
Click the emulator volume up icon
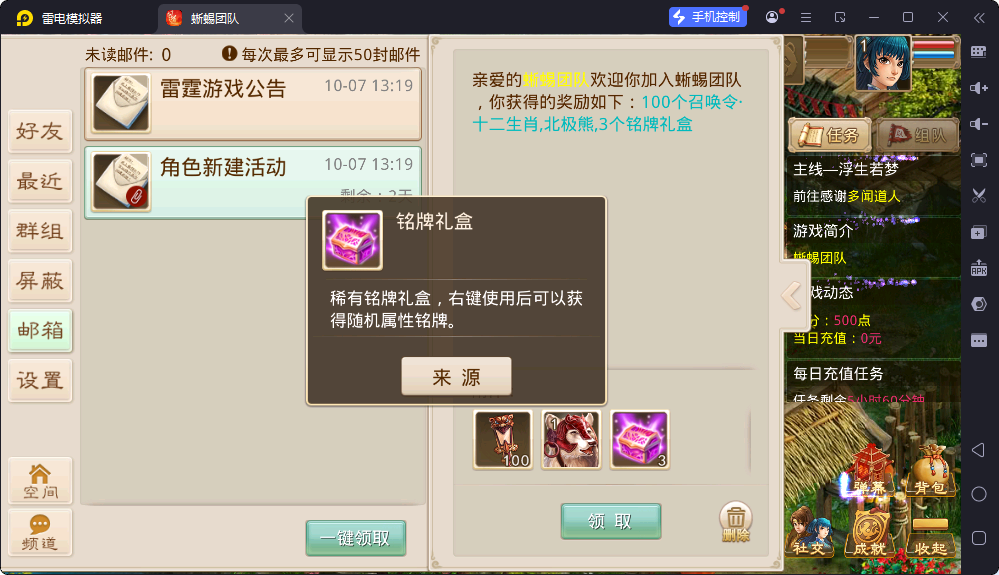pyautogui.click(x=979, y=88)
